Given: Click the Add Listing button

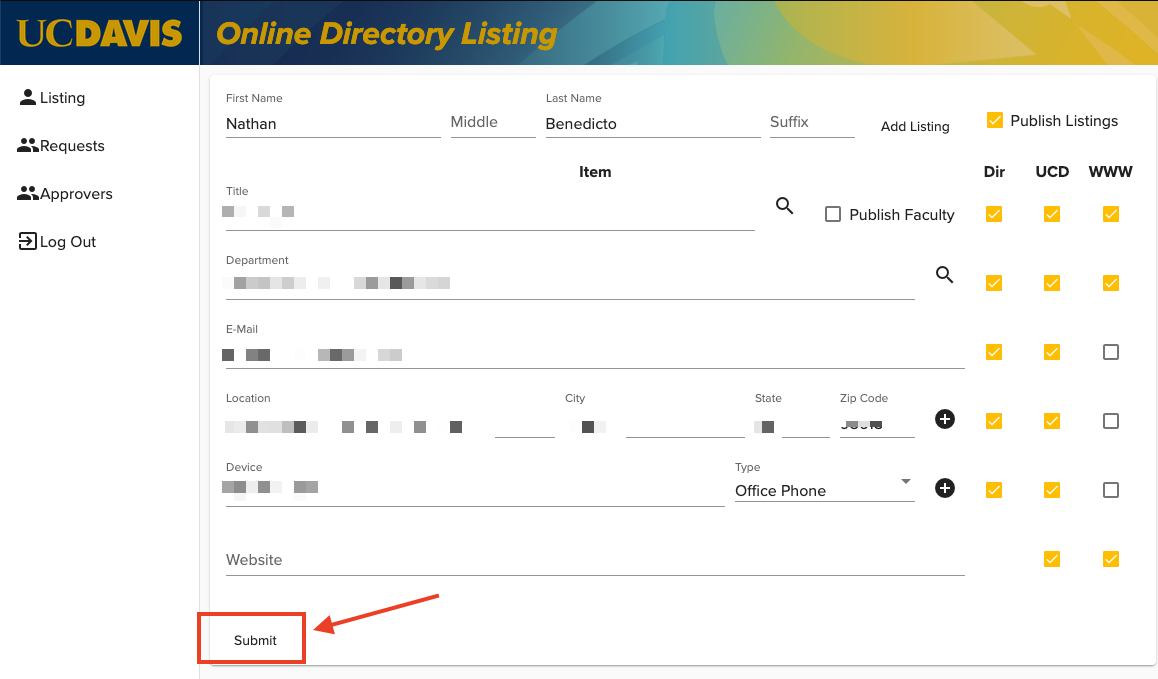Looking at the screenshot, I should (x=915, y=126).
